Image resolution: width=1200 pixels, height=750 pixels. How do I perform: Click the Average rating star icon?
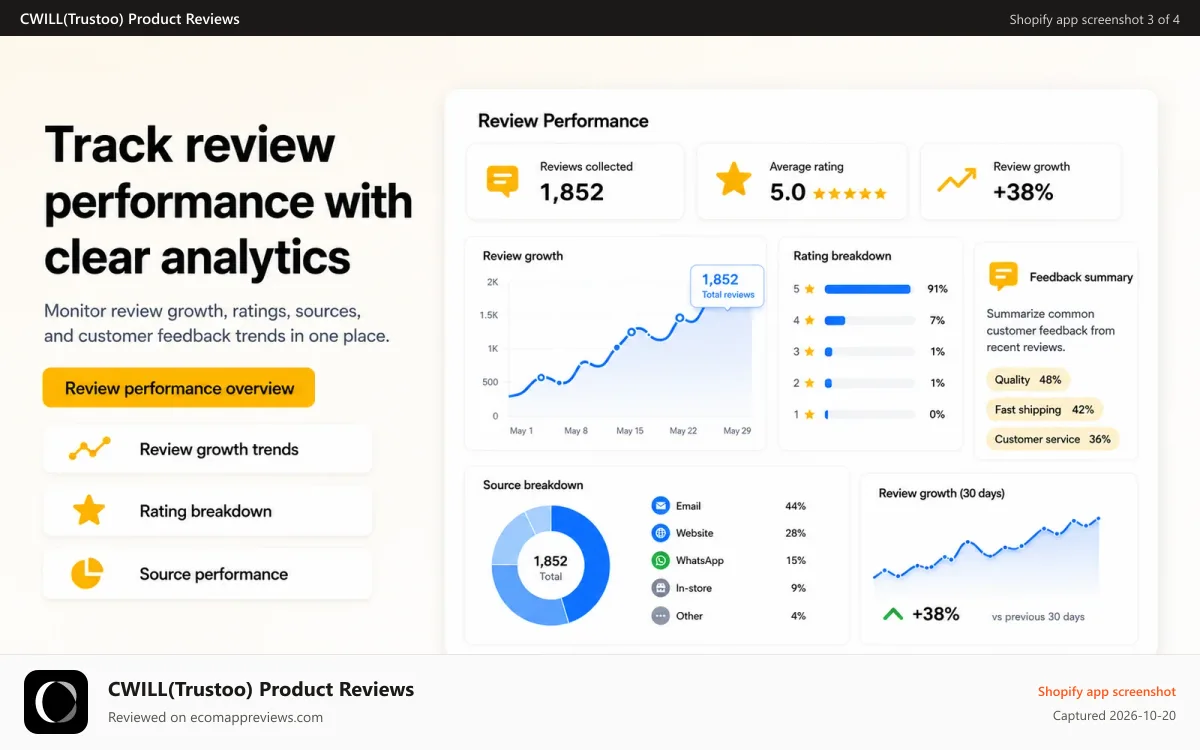click(734, 180)
